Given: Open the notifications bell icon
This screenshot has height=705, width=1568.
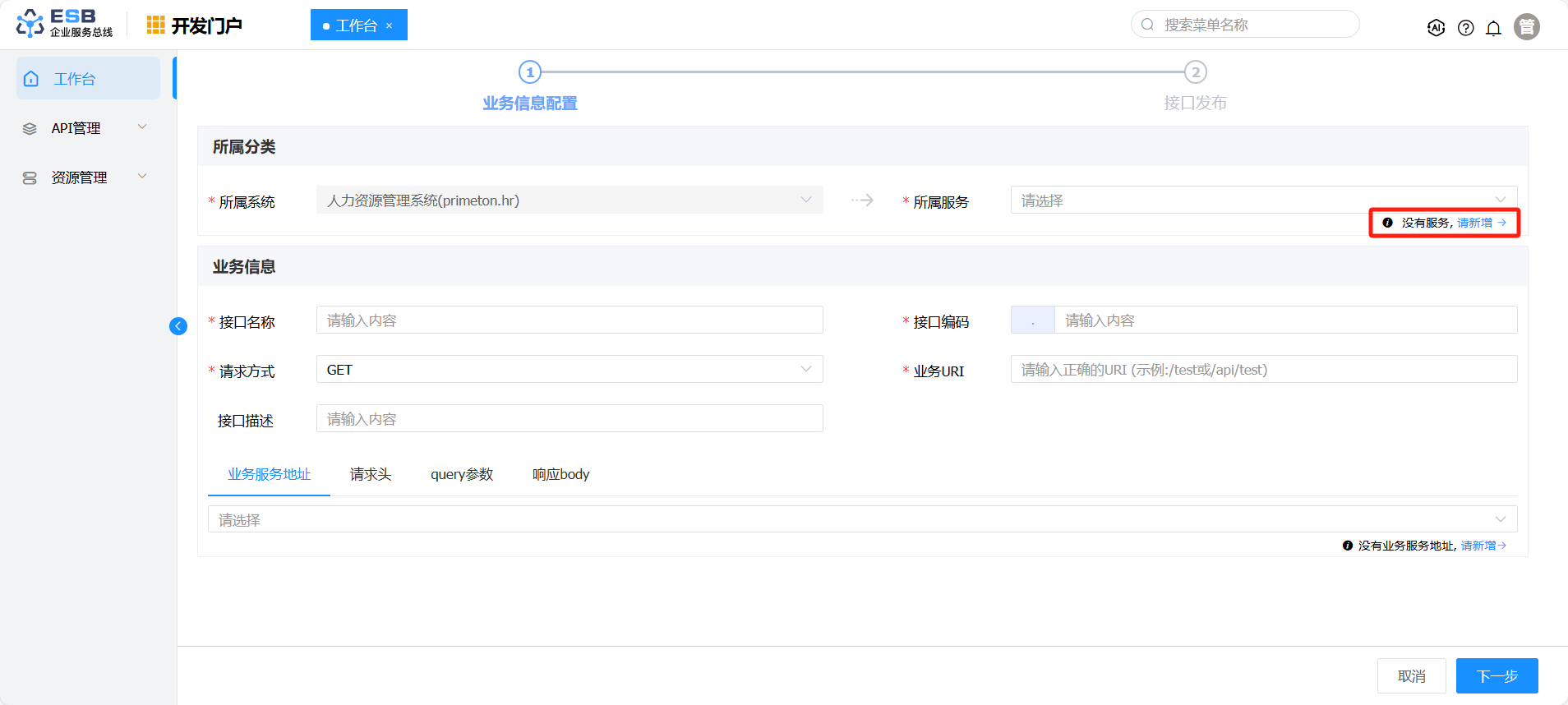Looking at the screenshot, I should click(1493, 28).
